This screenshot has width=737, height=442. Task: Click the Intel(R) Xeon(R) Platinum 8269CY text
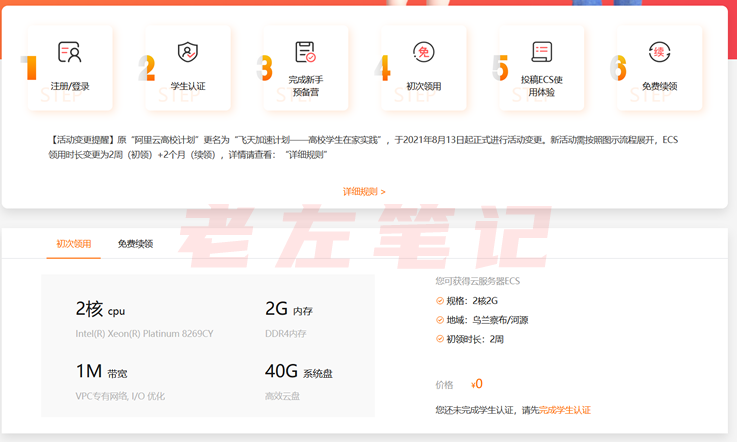point(144,333)
